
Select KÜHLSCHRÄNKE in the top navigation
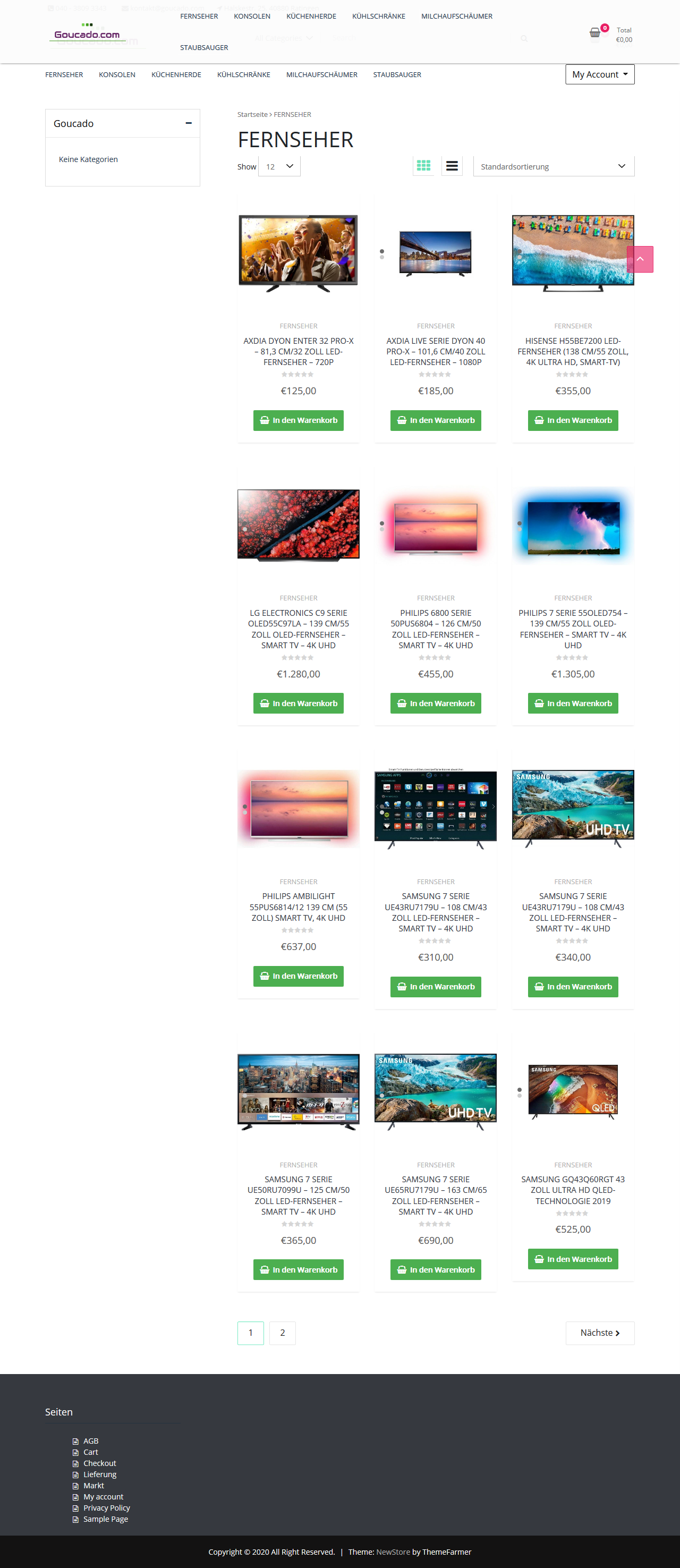coord(378,16)
